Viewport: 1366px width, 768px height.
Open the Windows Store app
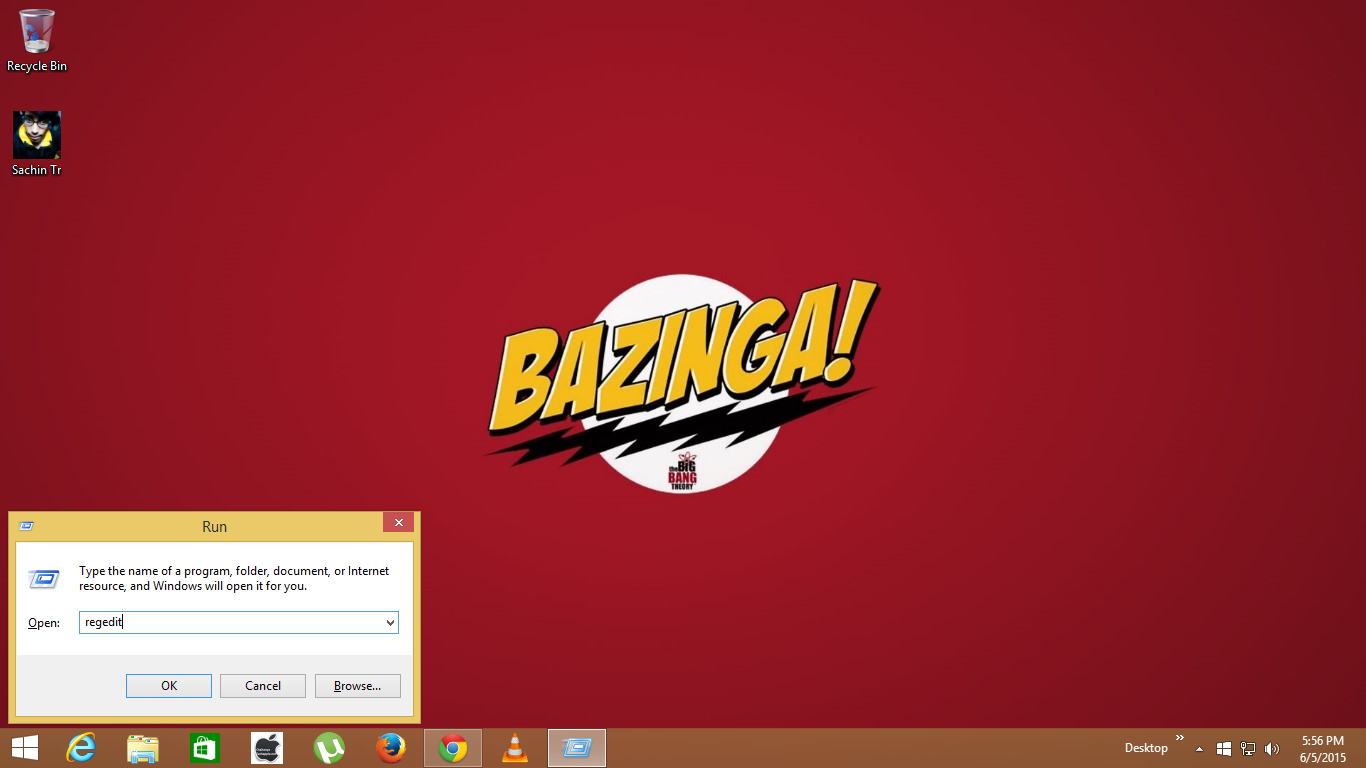coord(204,747)
